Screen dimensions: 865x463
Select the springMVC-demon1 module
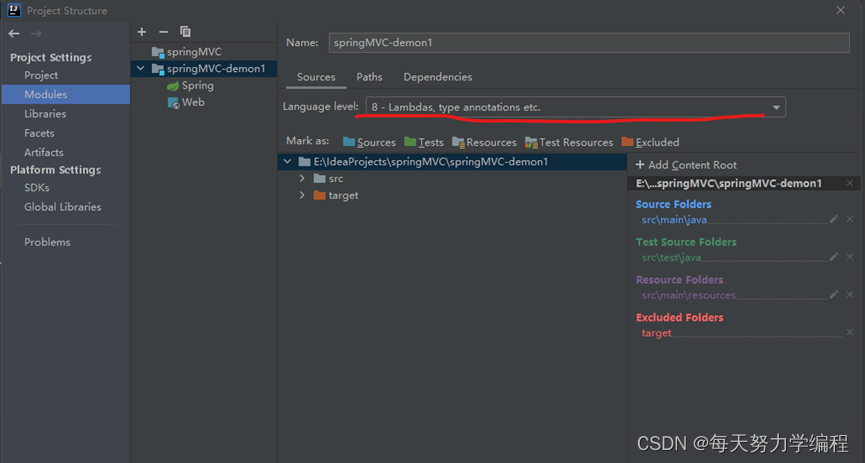pos(209,68)
